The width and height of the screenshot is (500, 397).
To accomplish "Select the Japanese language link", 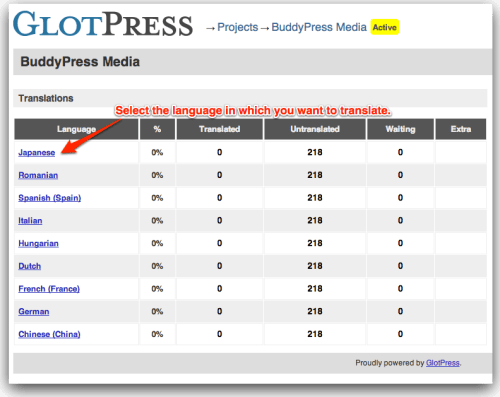I will [37, 153].
